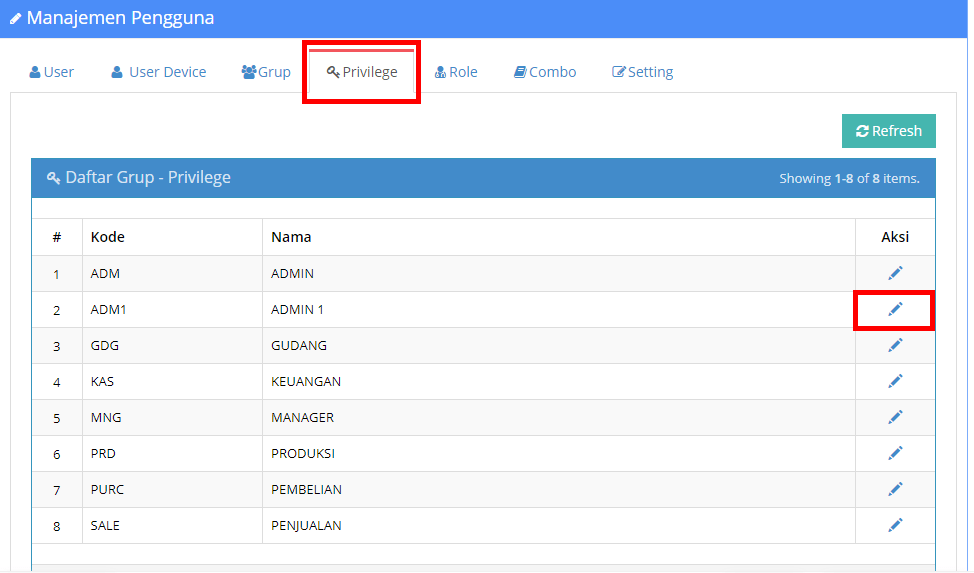Click the Daftar Grup - Privilege heading

[x=148, y=178]
